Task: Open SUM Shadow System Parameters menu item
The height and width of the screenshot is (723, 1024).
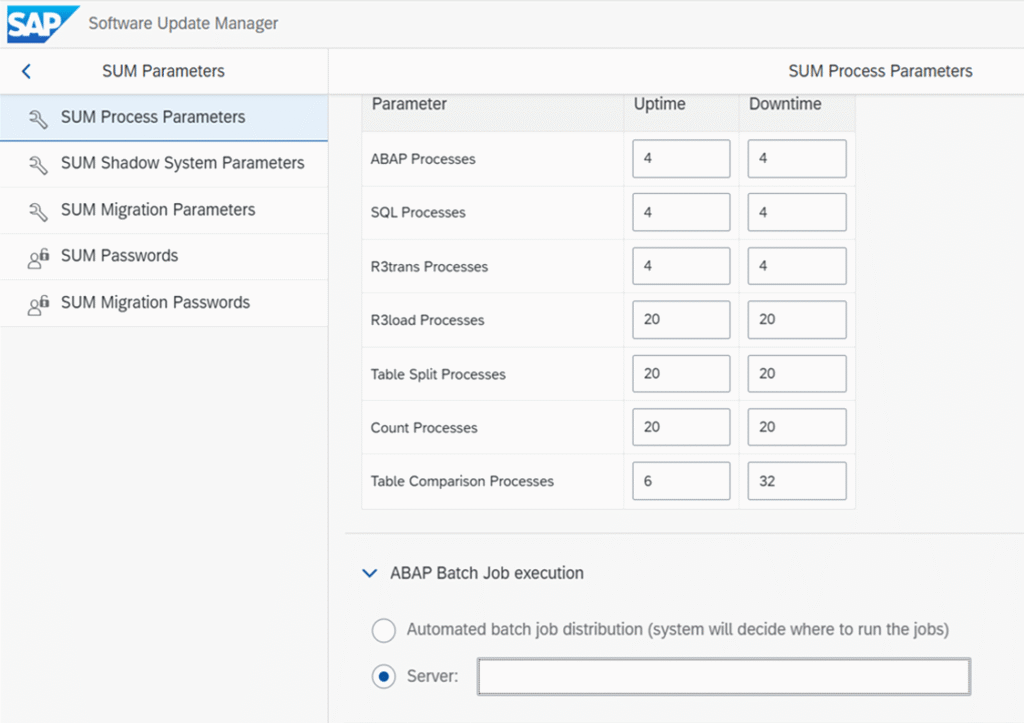Action: (182, 163)
